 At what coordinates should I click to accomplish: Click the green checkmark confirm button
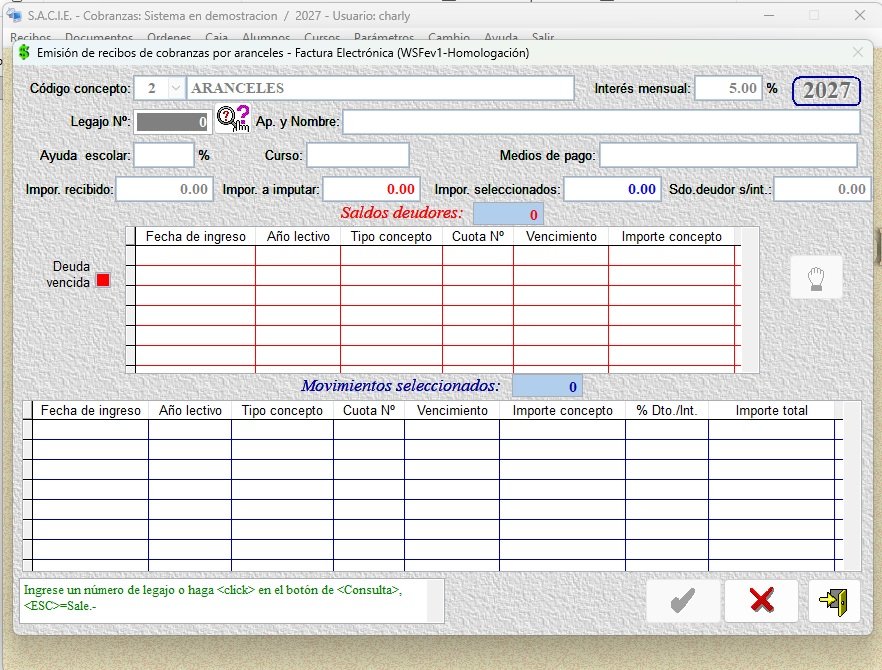(x=683, y=601)
